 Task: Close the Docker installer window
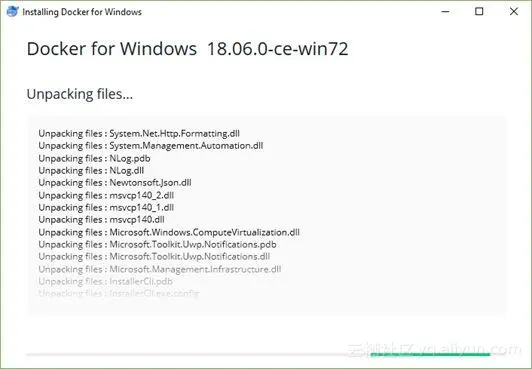pos(514,12)
